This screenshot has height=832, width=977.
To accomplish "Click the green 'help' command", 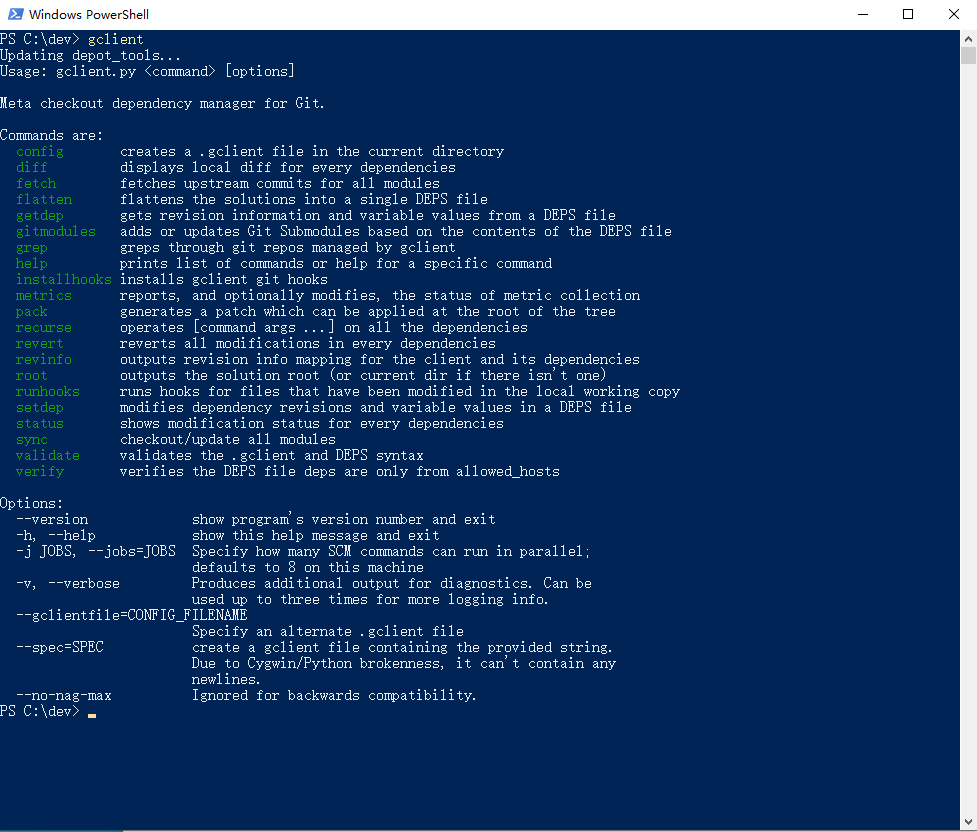I will (32, 264).
